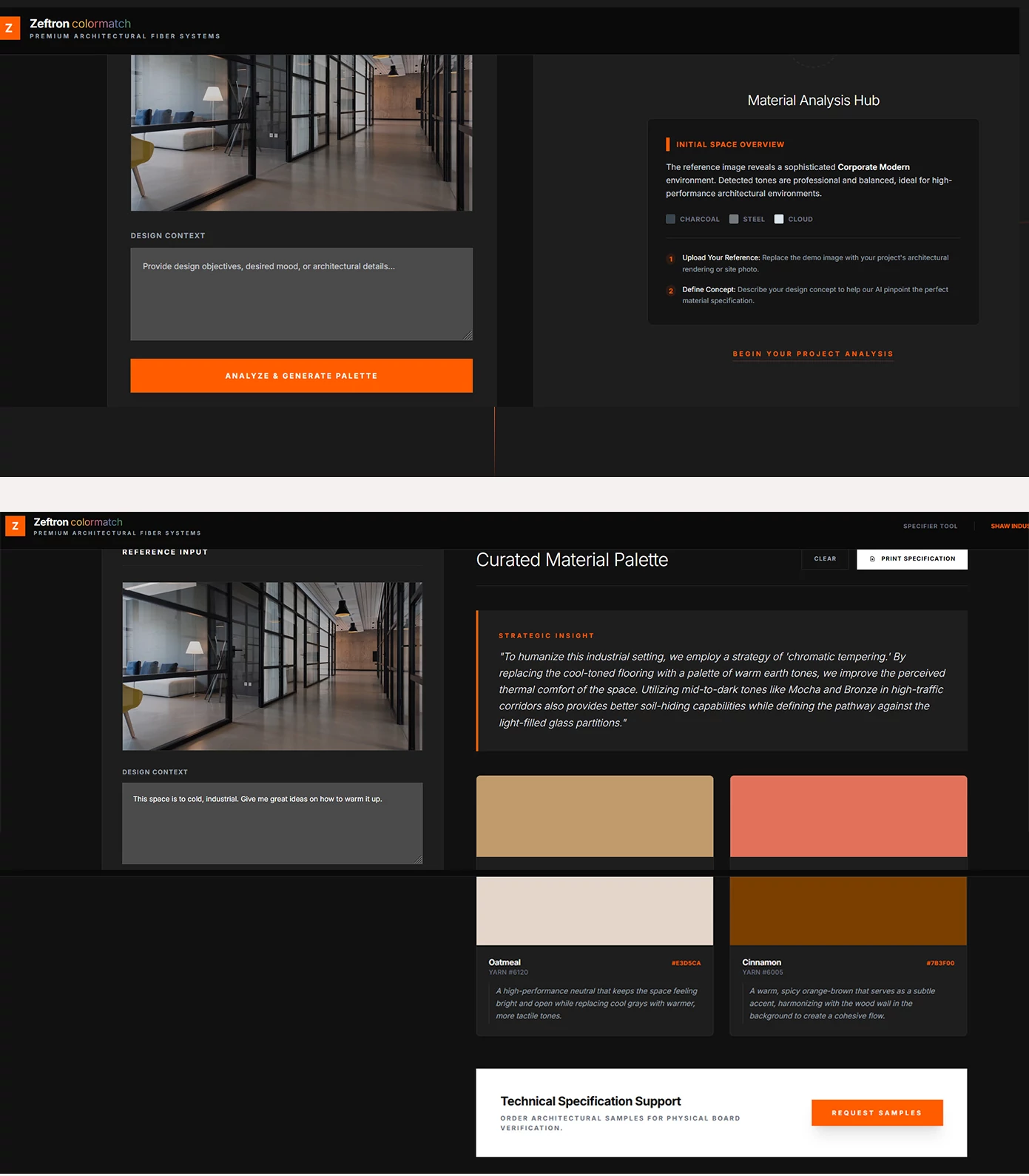This screenshot has height=1176, width=1029.
Task: Click the resize grip on the filled Design Context box
Action: (x=418, y=859)
